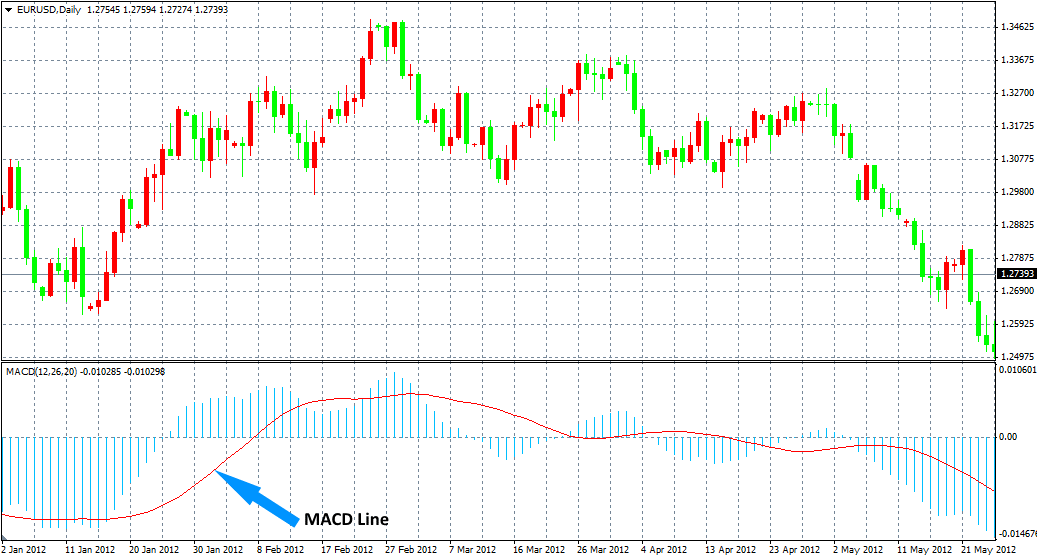Viewport: 1037px width, 558px height.
Task: Select the 11 Jan 2012 date label
Action: 89,550
